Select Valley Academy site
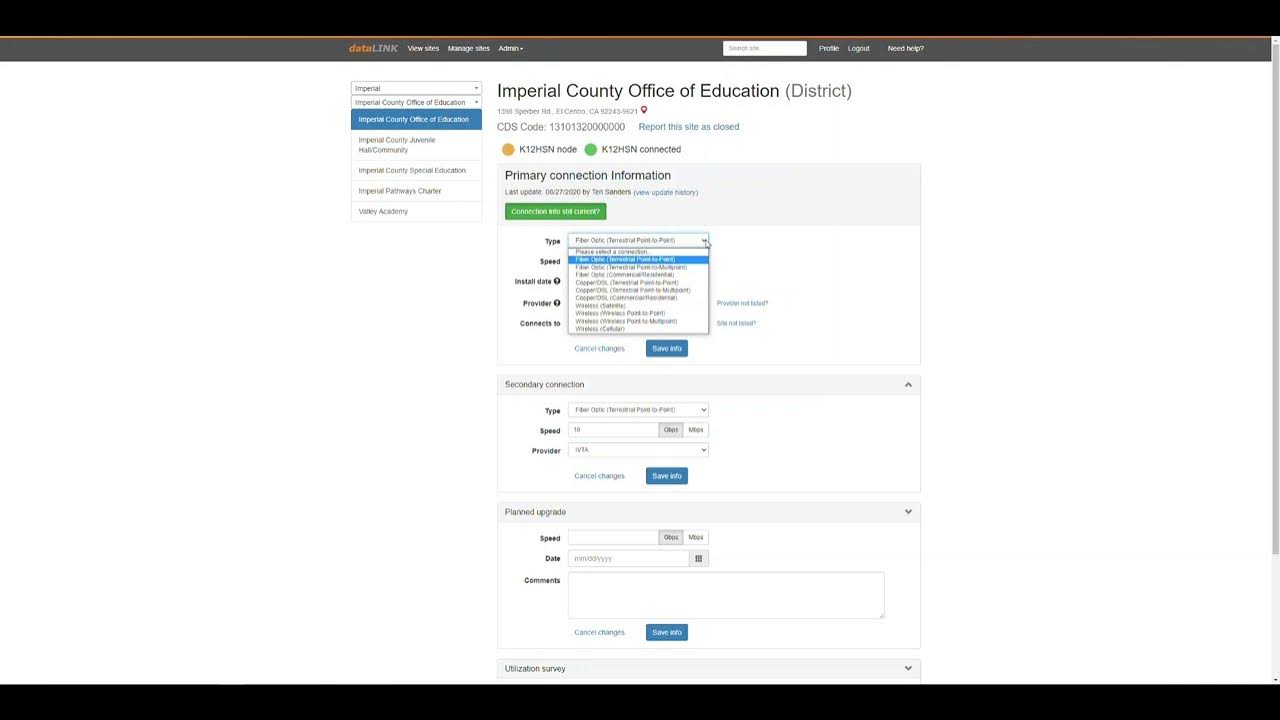The height and width of the screenshot is (720, 1280). pos(416,211)
